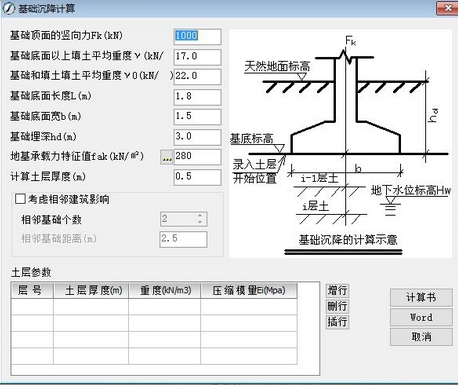Click the 压缩模量Ei column header
This screenshot has height=385, width=458.
[x=249, y=291]
